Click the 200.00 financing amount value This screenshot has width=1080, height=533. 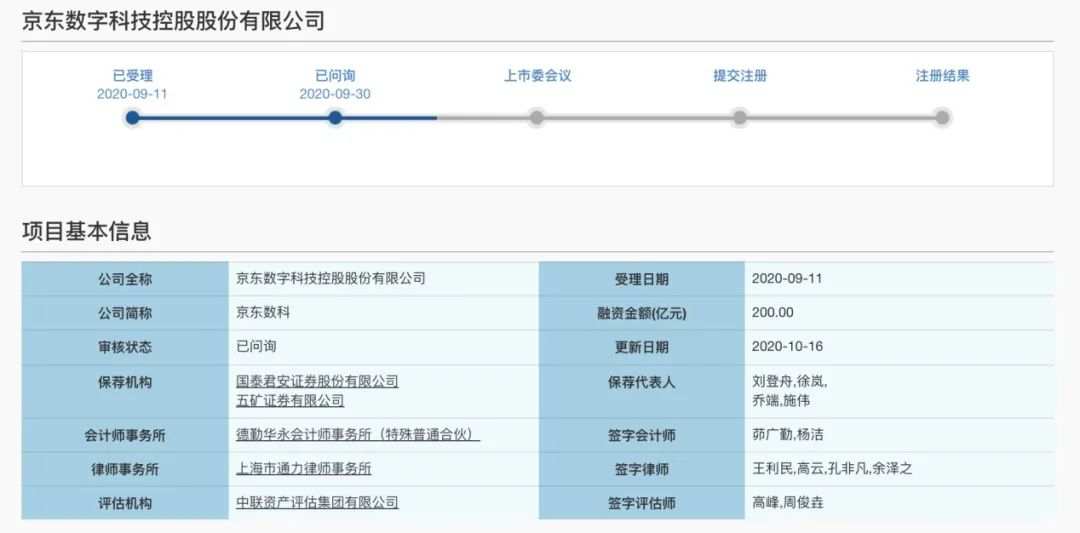773,313
